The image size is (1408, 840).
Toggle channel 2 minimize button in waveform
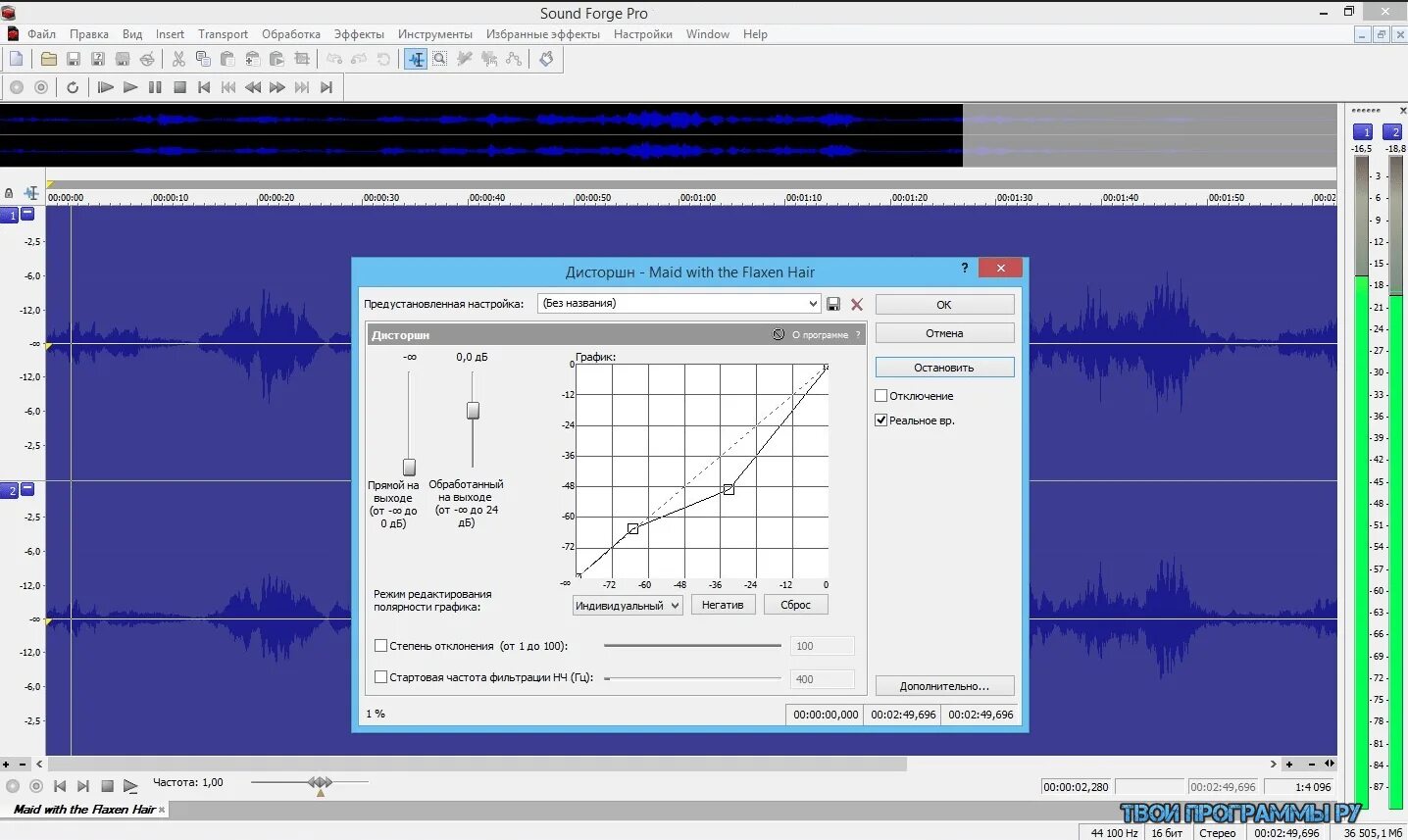27,489
